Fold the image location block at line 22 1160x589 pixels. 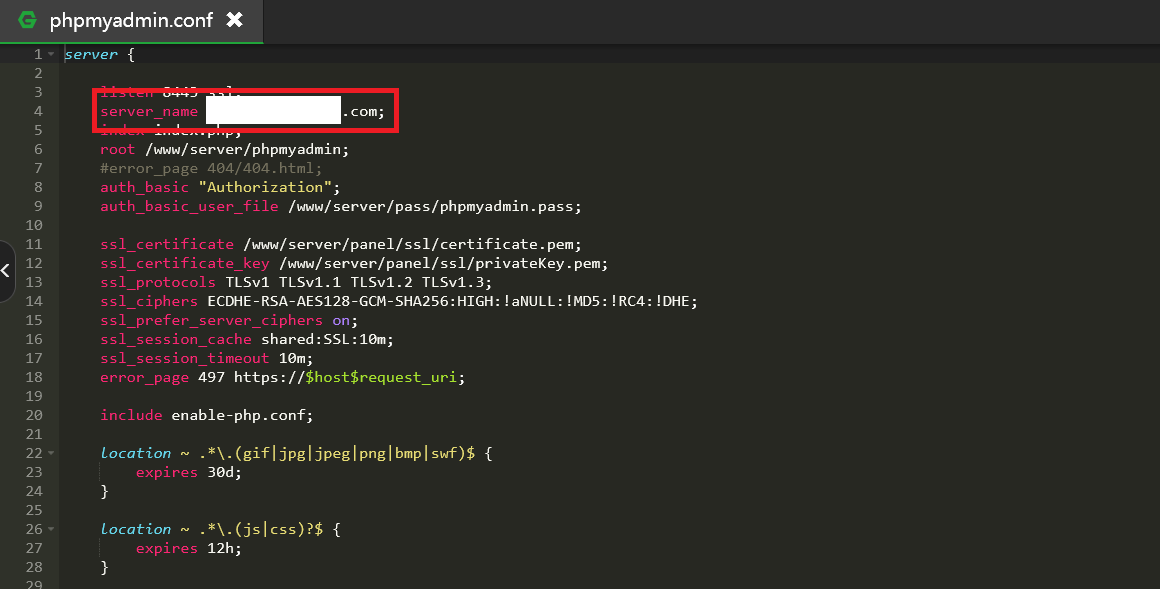point(51,453)
